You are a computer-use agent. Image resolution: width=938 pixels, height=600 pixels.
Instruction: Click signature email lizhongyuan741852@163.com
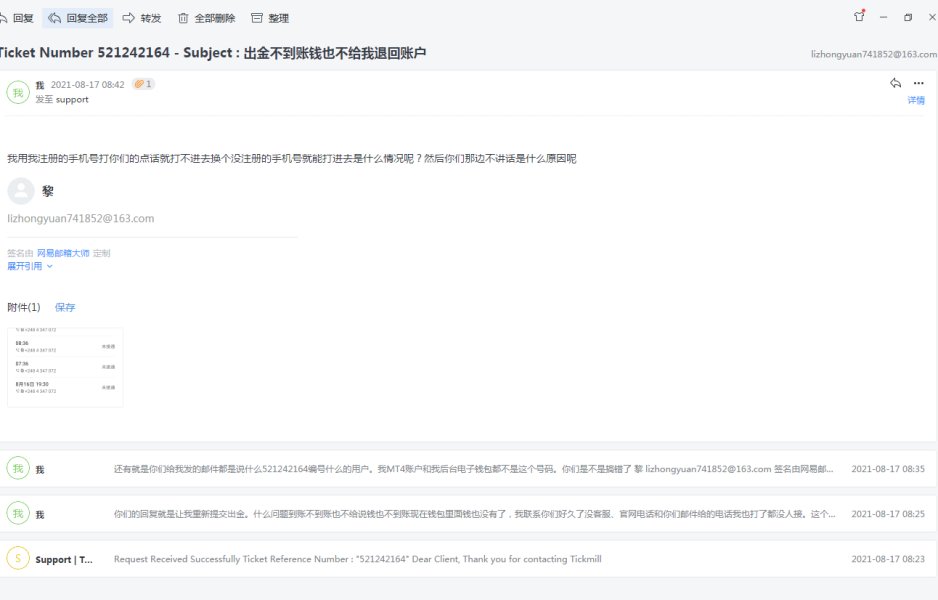(81, 218)
